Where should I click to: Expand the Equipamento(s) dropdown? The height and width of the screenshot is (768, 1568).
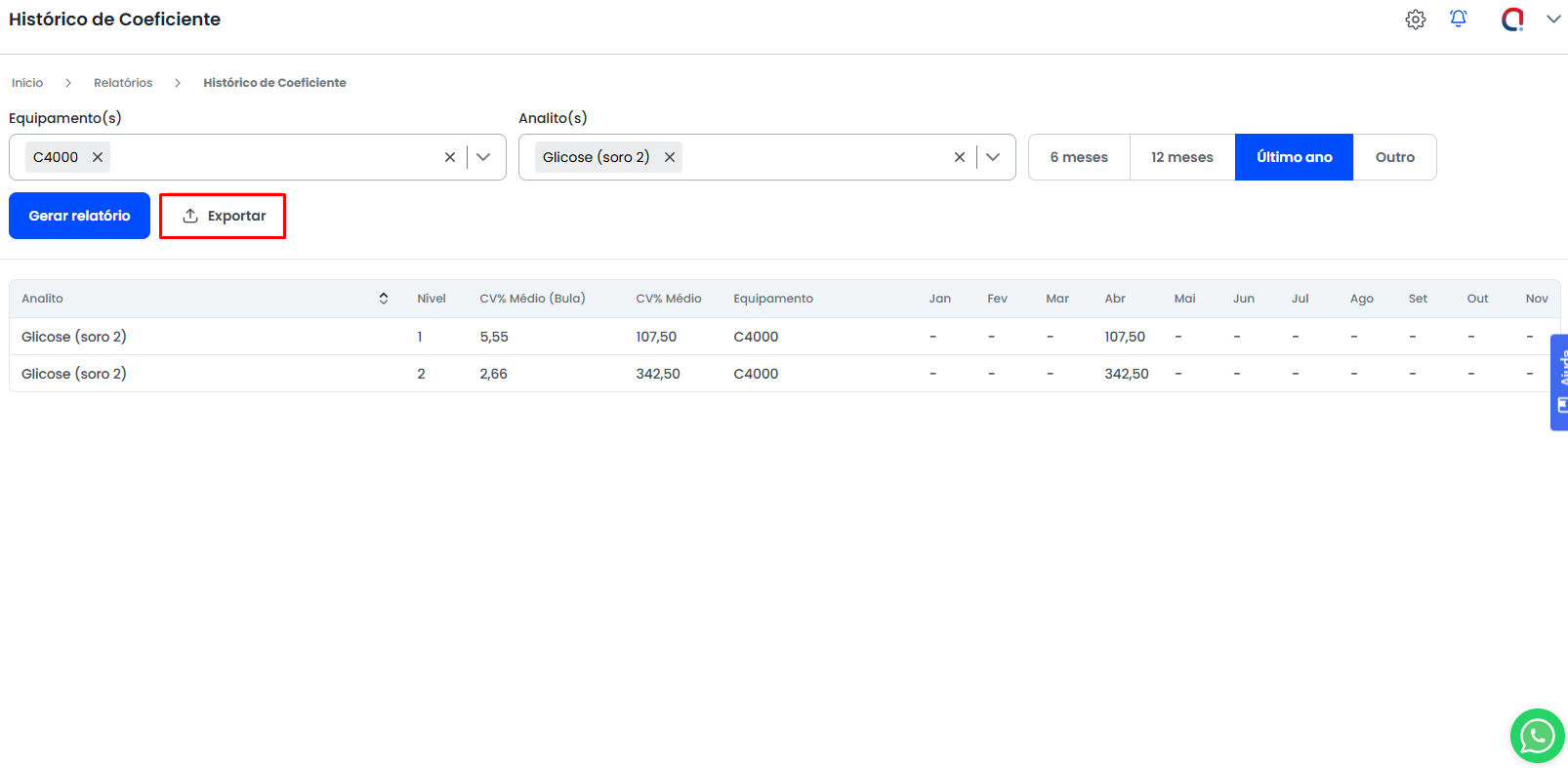483,157
